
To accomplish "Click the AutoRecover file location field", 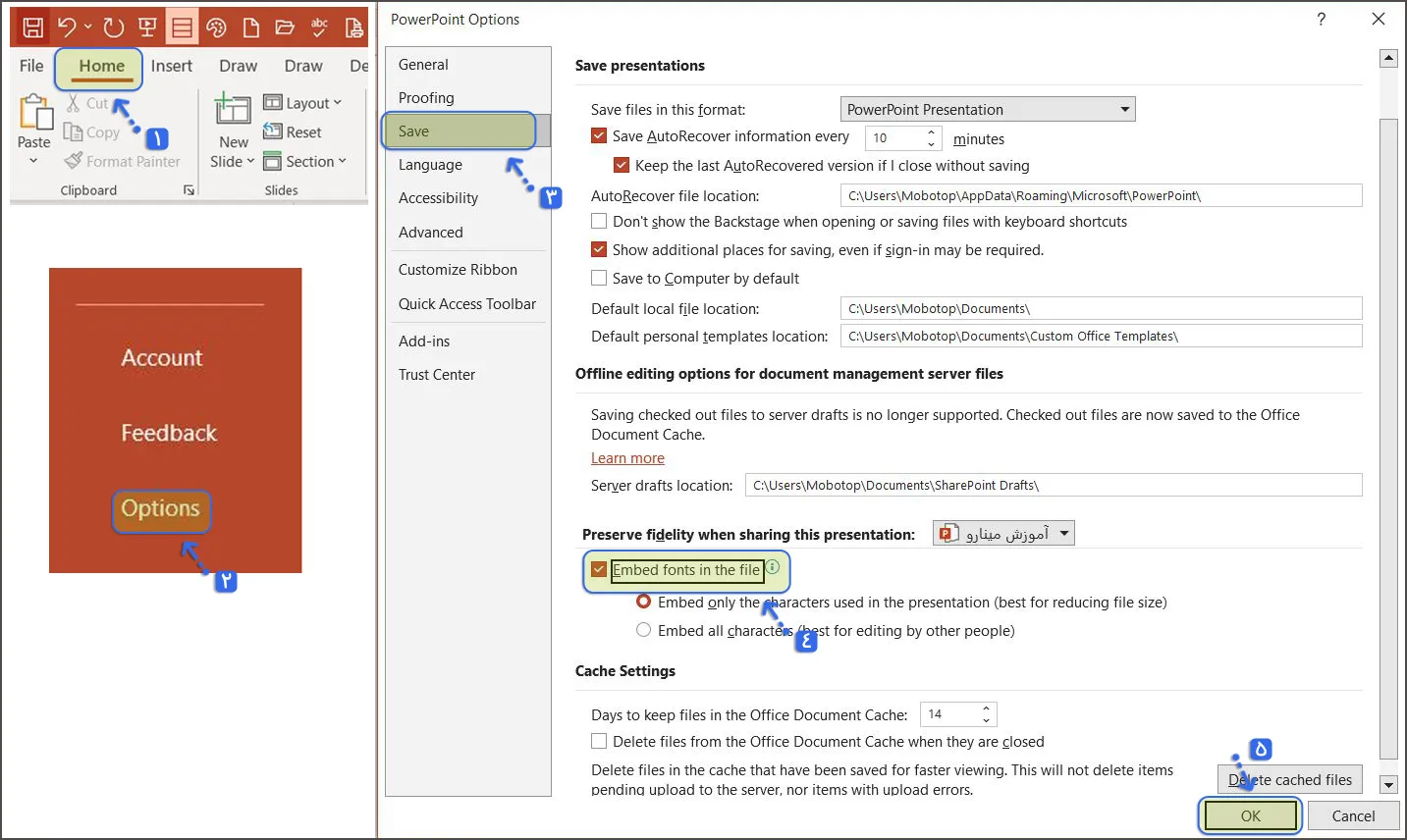I will point(1101,195).
